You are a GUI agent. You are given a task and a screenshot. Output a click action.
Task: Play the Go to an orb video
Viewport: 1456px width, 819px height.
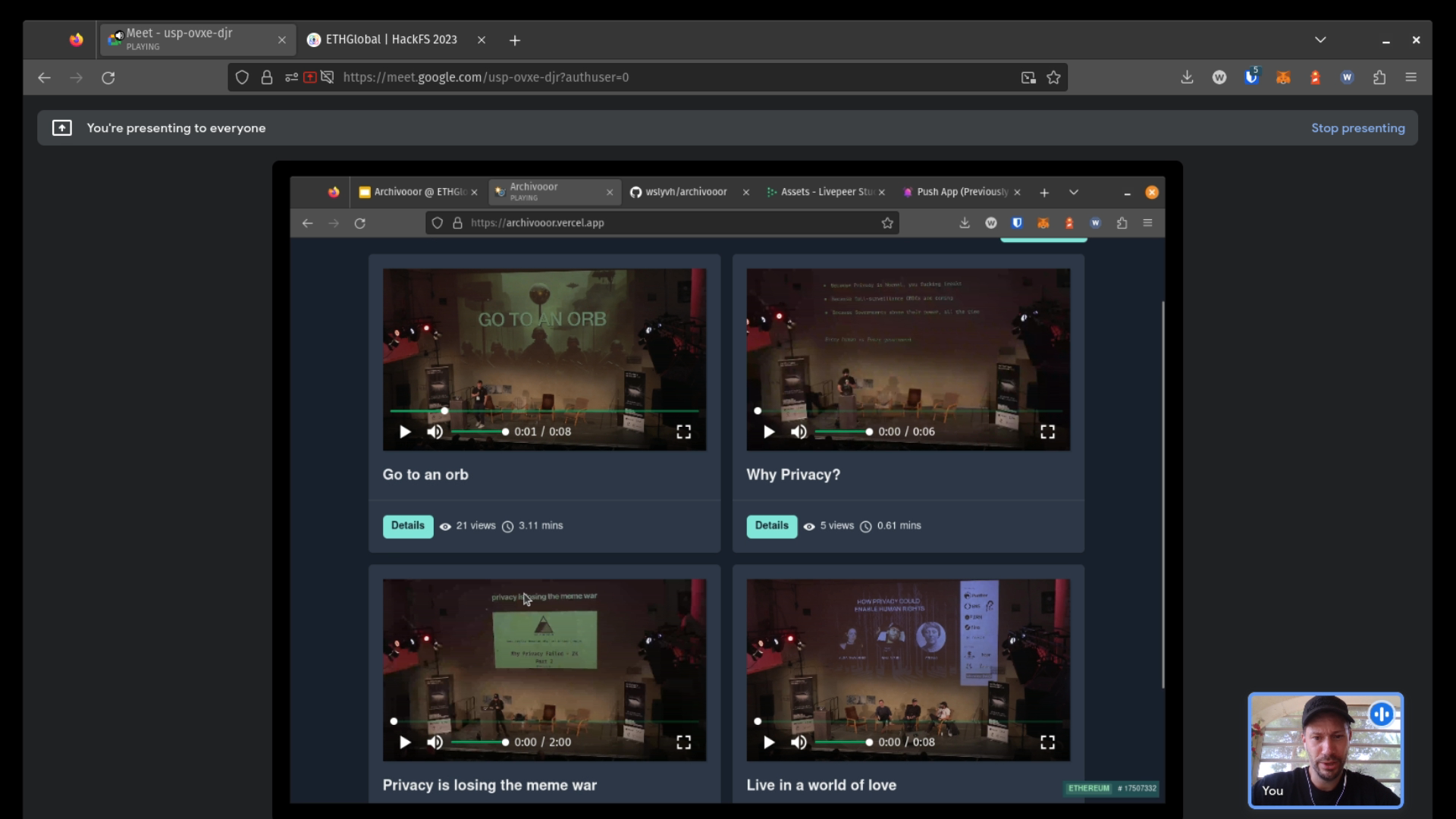tap(405, 431)
